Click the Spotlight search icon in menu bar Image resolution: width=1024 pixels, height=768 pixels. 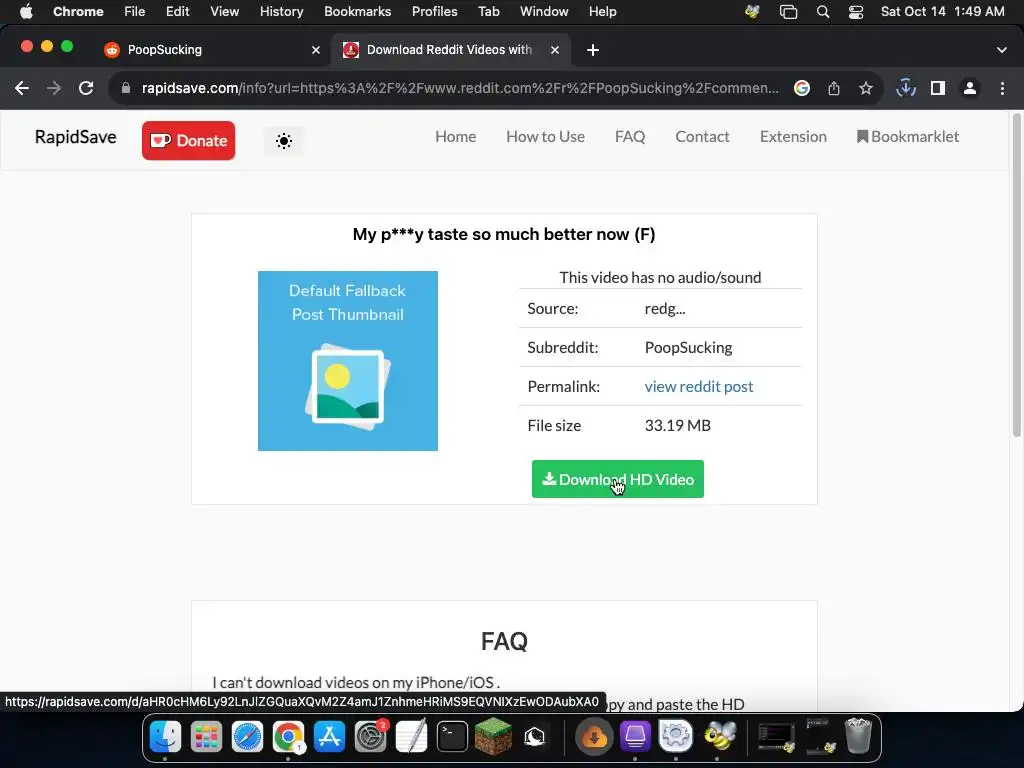[x=823, y=12]
